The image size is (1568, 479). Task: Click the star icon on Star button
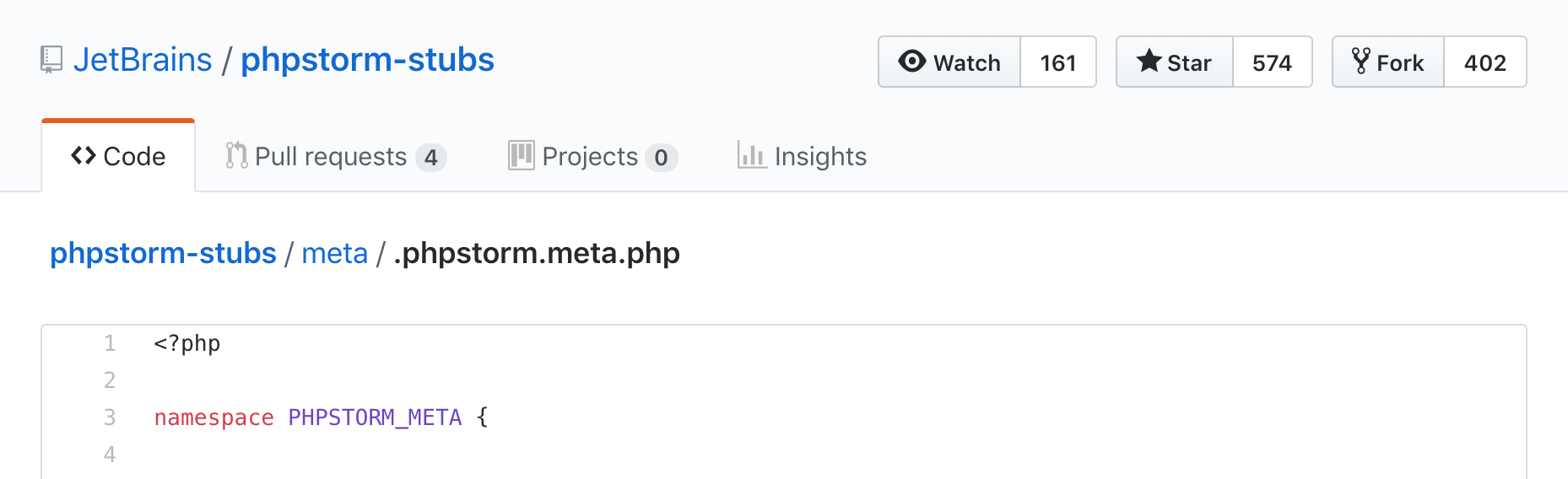click(x=1149, y=61)
